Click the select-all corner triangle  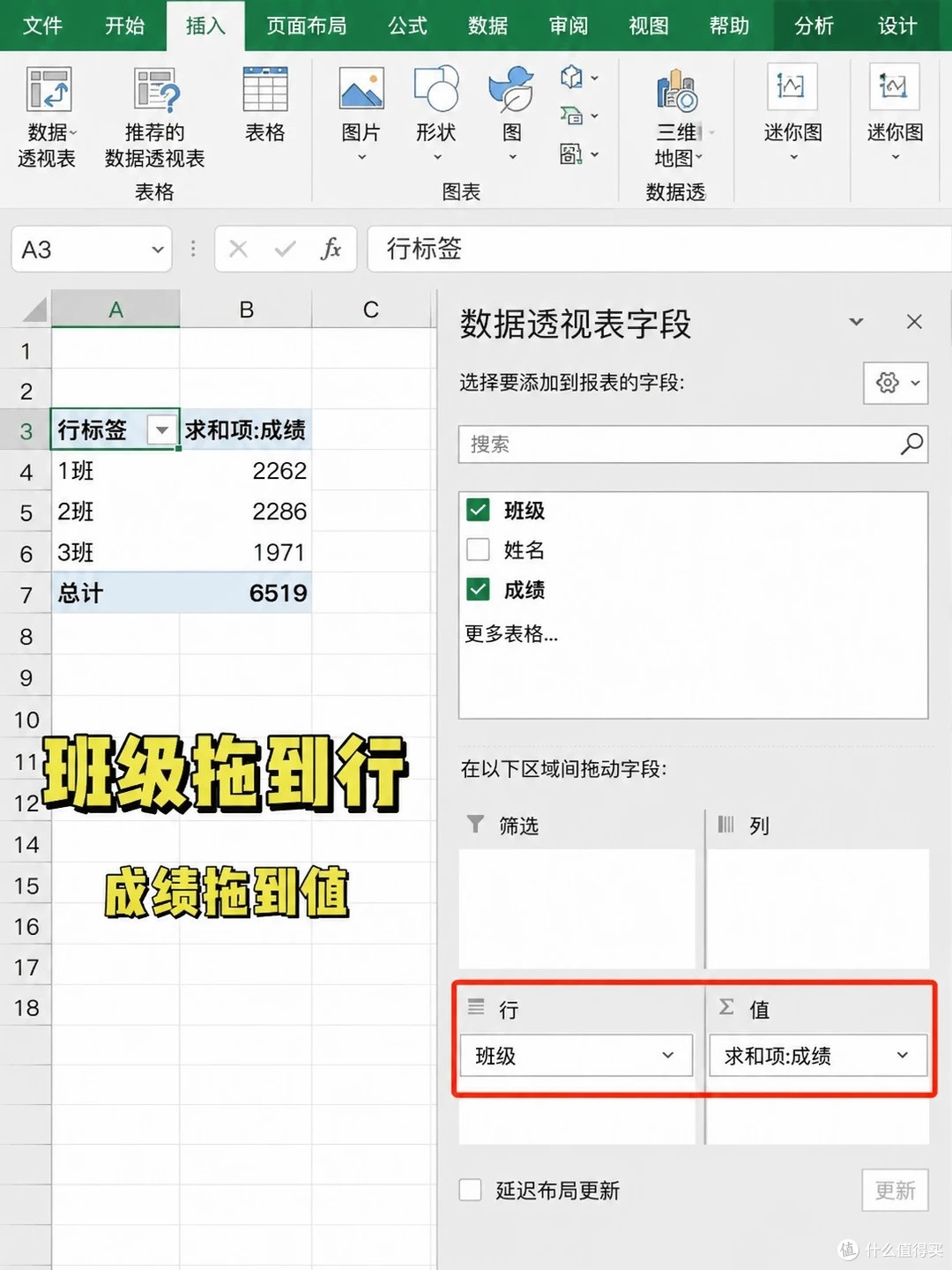click(x=33, y=310)
